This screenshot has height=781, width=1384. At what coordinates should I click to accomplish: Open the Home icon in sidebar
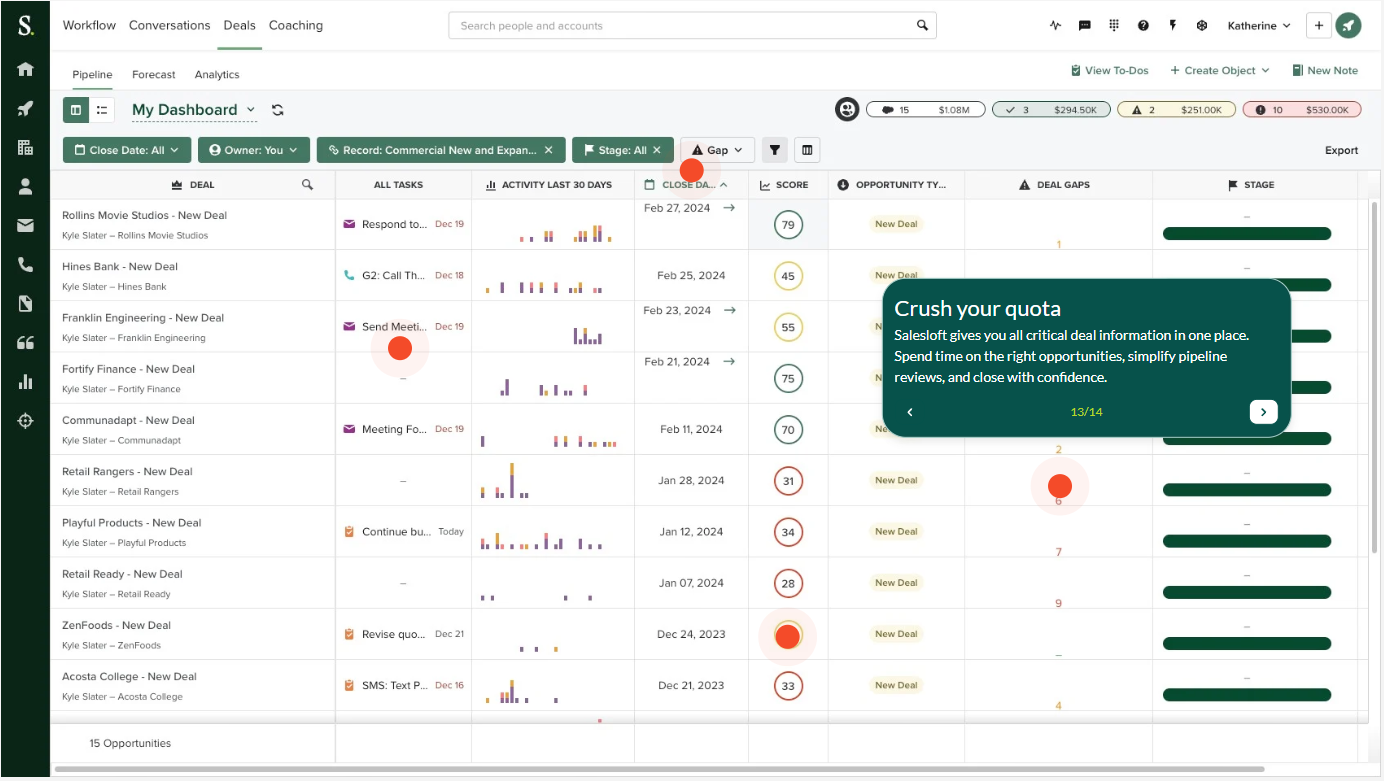[x=25, y=69]
